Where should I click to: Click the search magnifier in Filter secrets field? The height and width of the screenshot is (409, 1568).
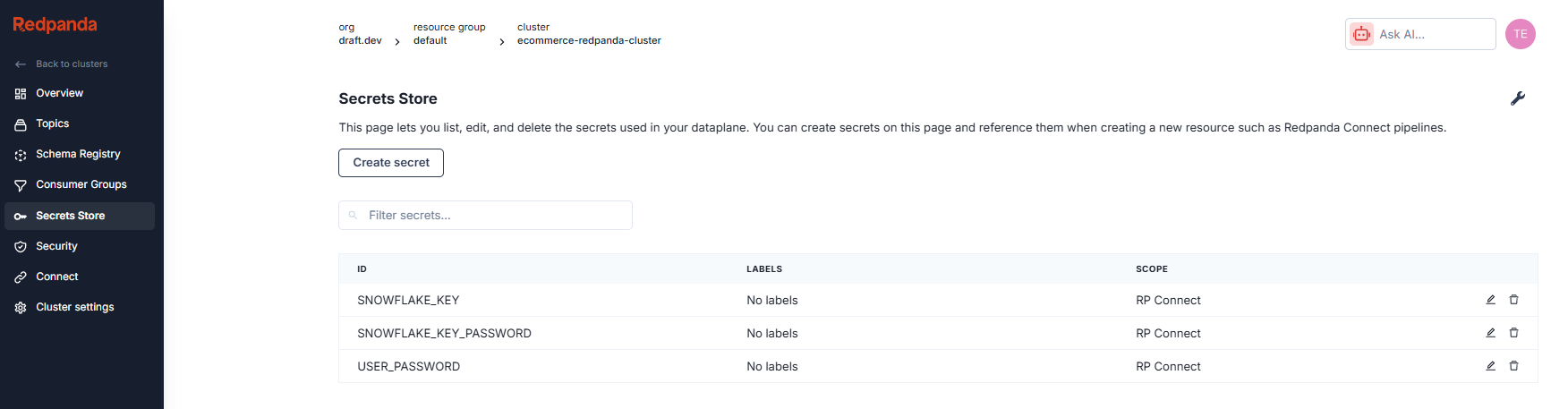coord(354,216)
